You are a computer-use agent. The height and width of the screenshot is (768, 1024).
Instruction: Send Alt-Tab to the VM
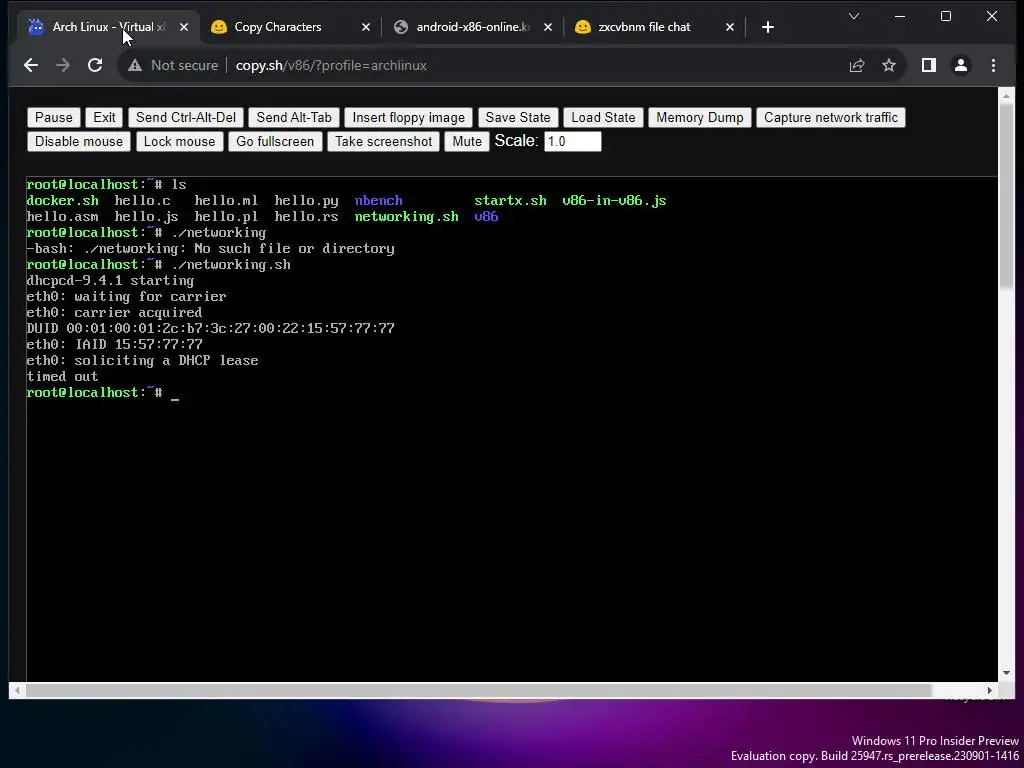[x=294, y=118]
